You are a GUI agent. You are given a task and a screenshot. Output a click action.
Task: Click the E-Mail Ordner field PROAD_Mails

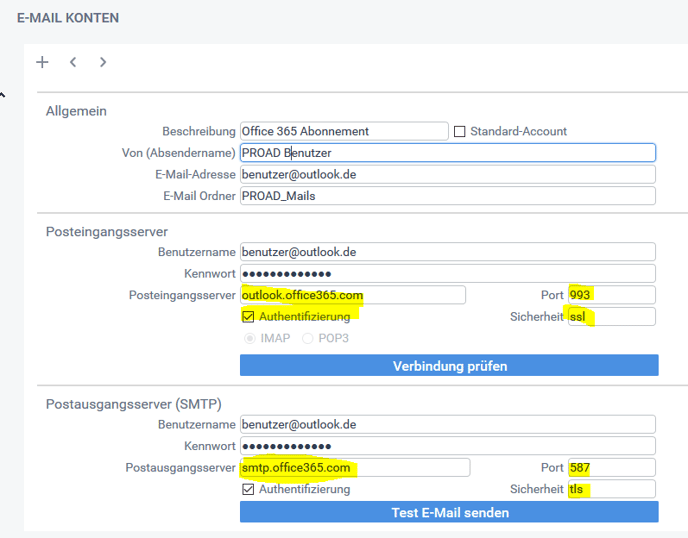pos(447,196)
